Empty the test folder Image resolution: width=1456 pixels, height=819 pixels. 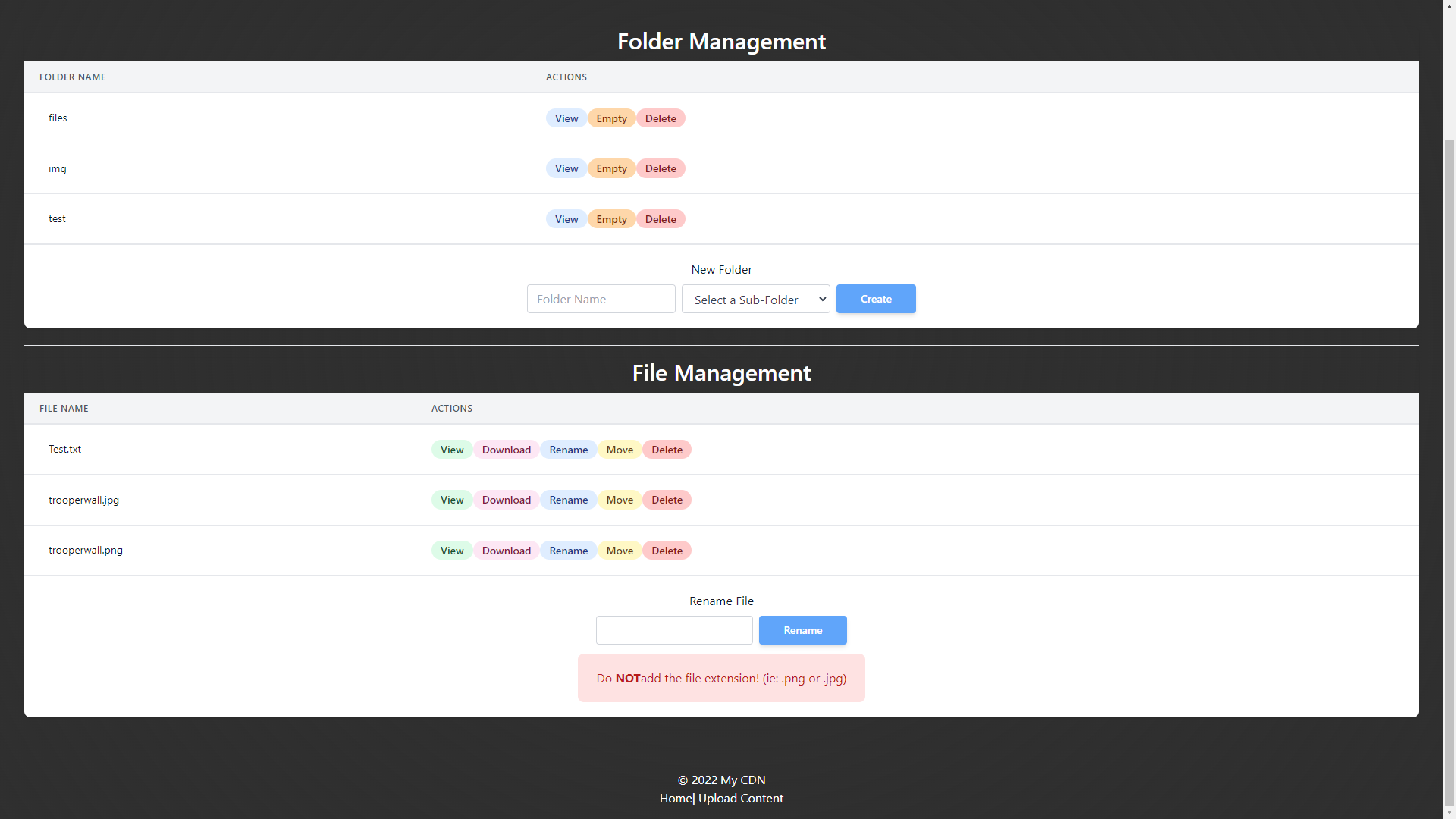tap(611, 219)
